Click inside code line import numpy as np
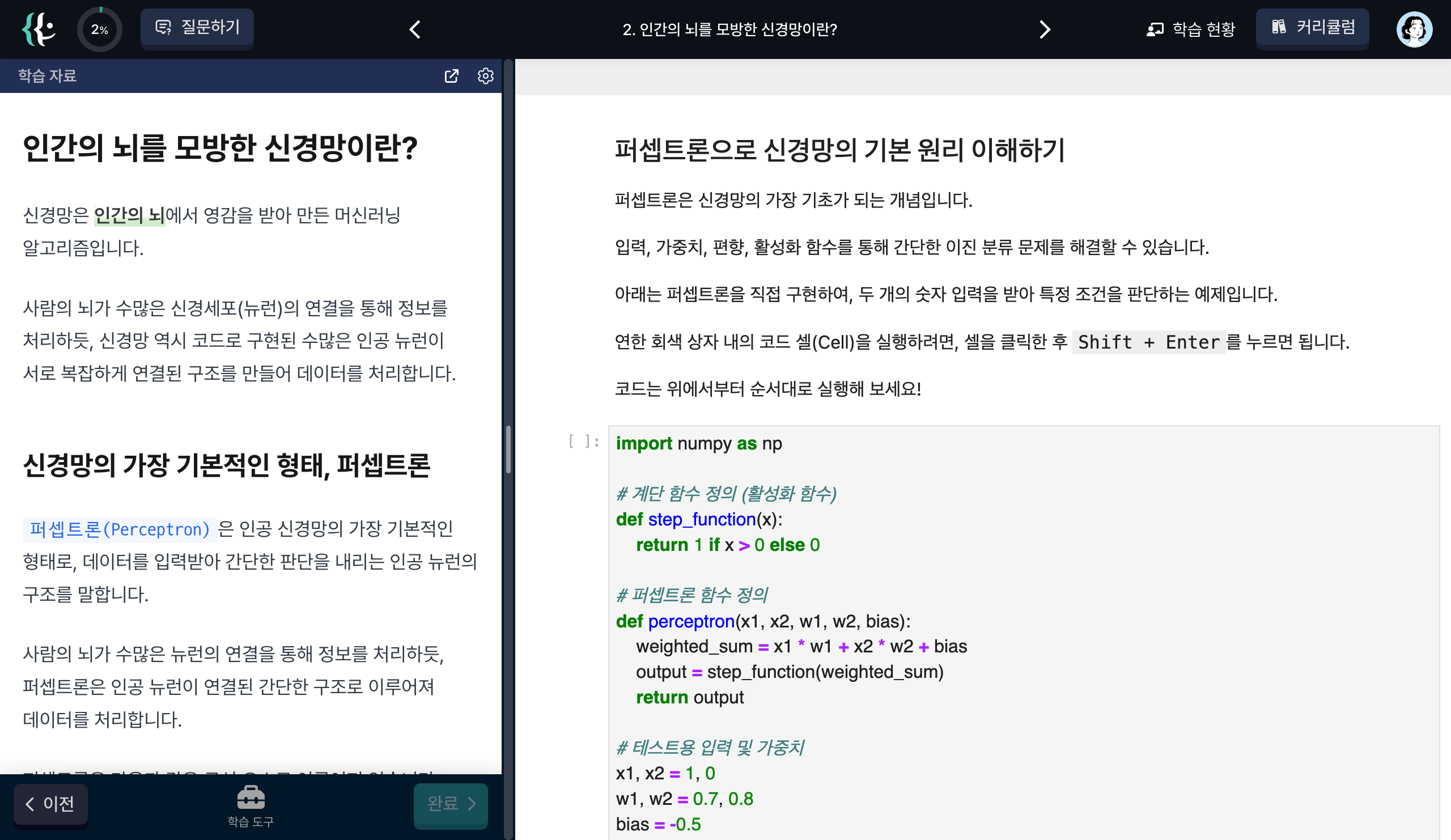Screen dimensions: 1451x840 (x=699, y=443)
